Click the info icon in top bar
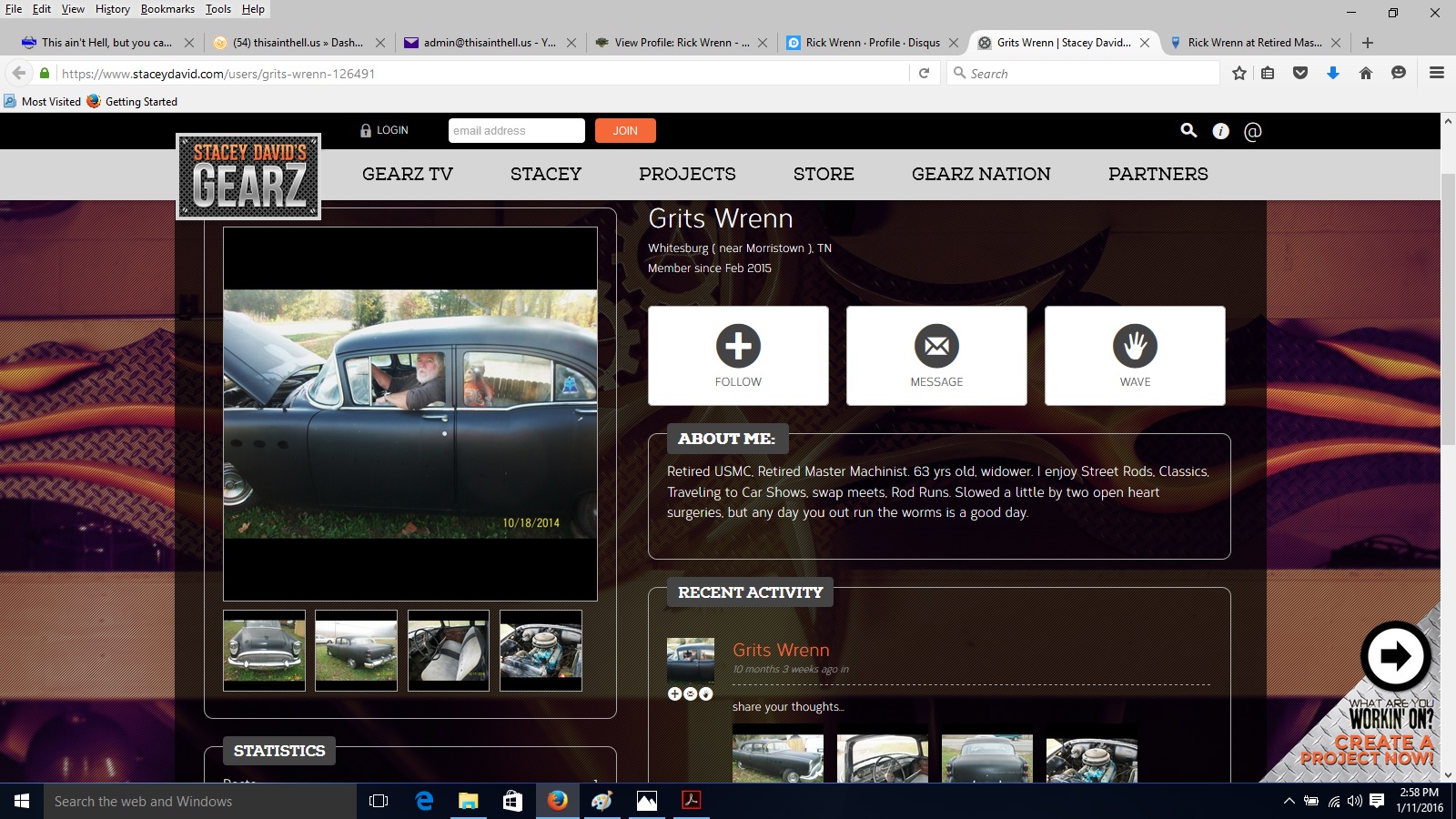The width and height of the screenshot is (1456, 819). pos(1220,131)
